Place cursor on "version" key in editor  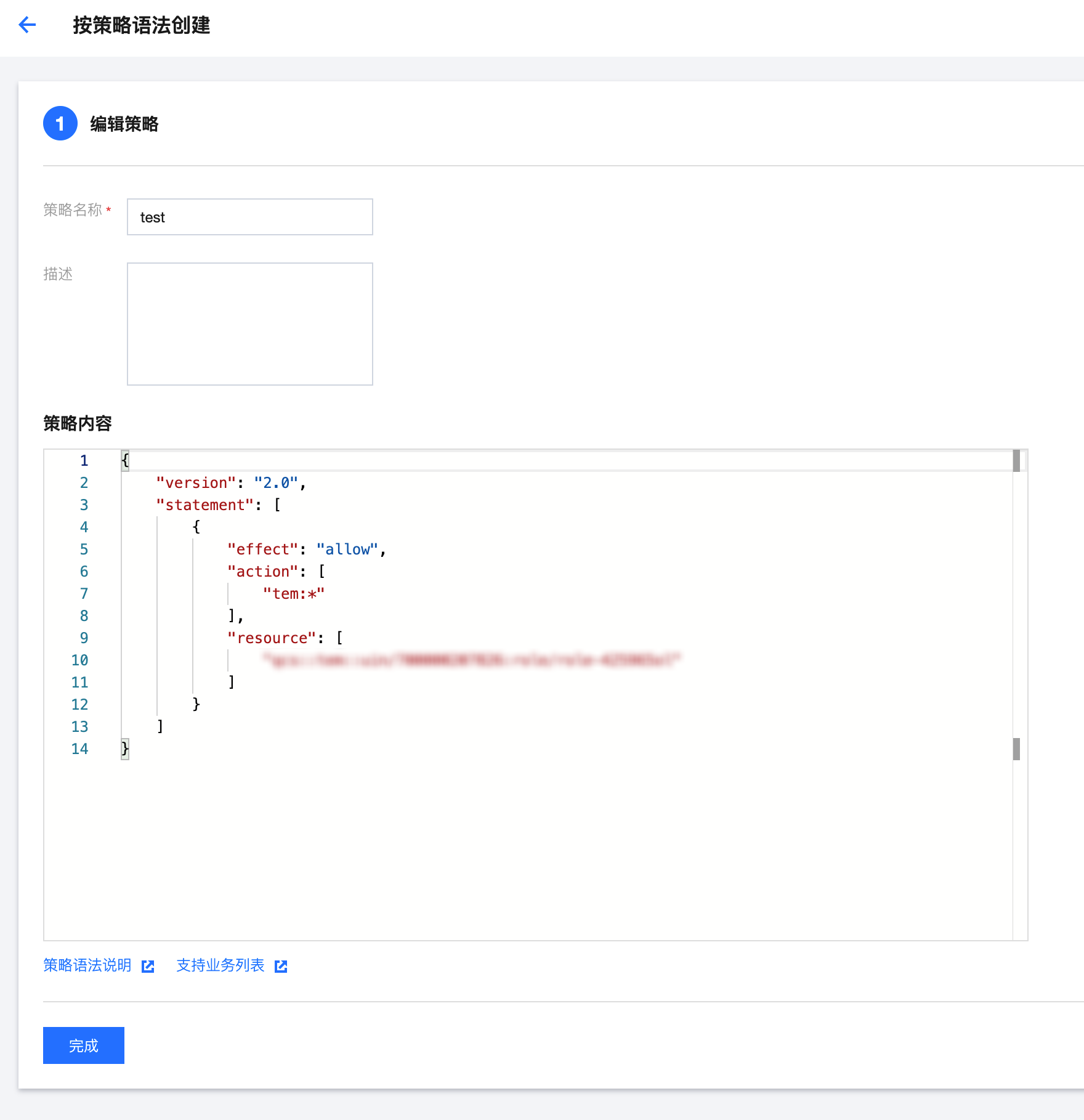point(196,483)
